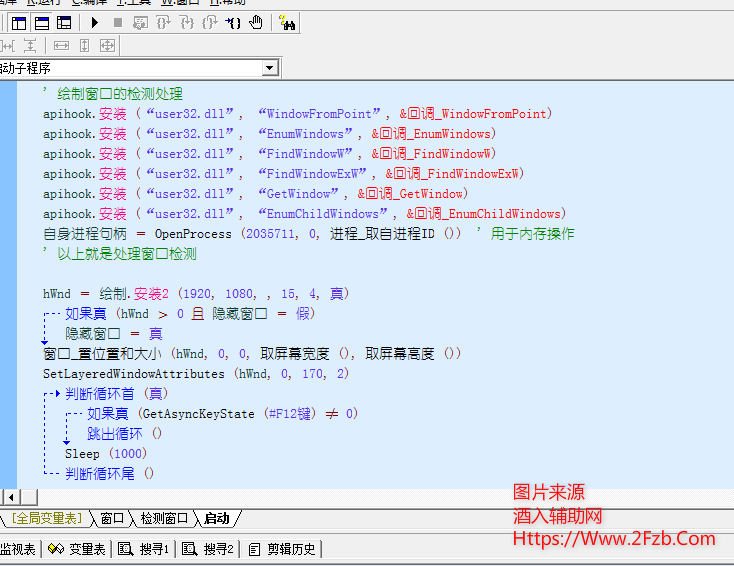This screenshot has height=566, width=734.
Task: Toggle the first panel layout icon
Action: [x=20, y=22]
